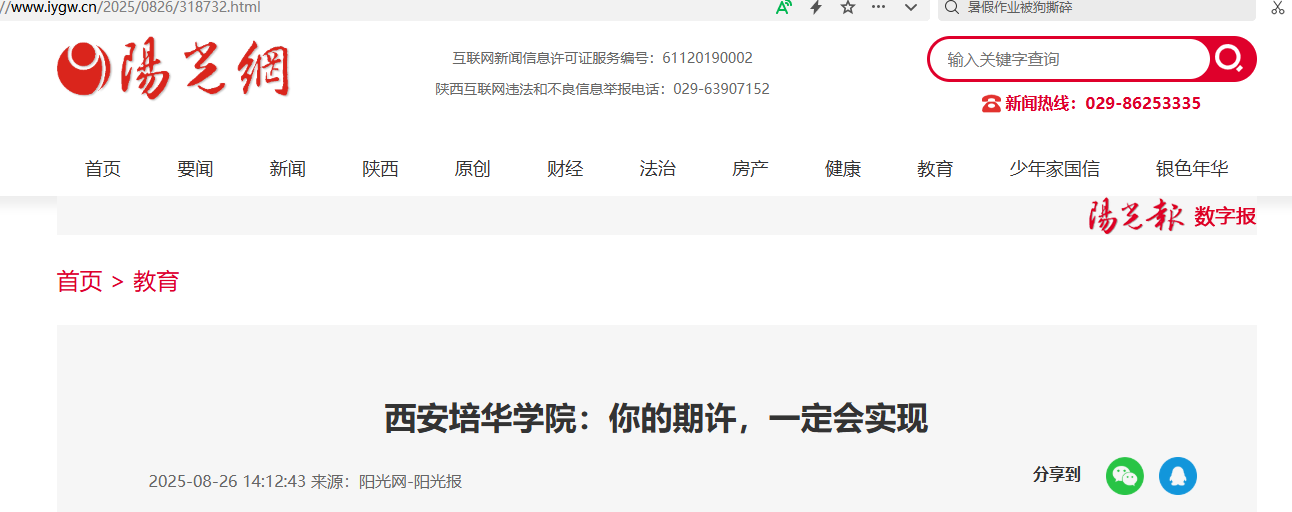Open the scissors screenshot tool
Screen dimensions: 1292x512
(x=1277, y=8)
